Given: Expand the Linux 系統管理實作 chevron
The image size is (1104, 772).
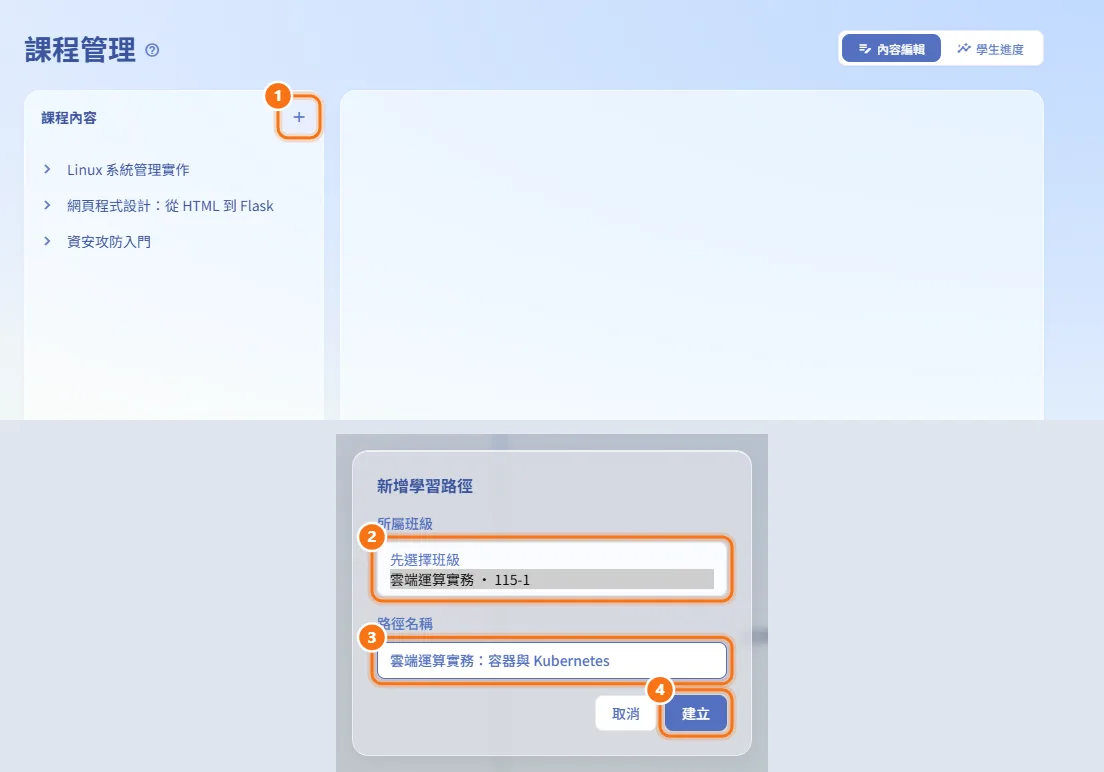Looking at the screenshot, I should coord(47,169).
